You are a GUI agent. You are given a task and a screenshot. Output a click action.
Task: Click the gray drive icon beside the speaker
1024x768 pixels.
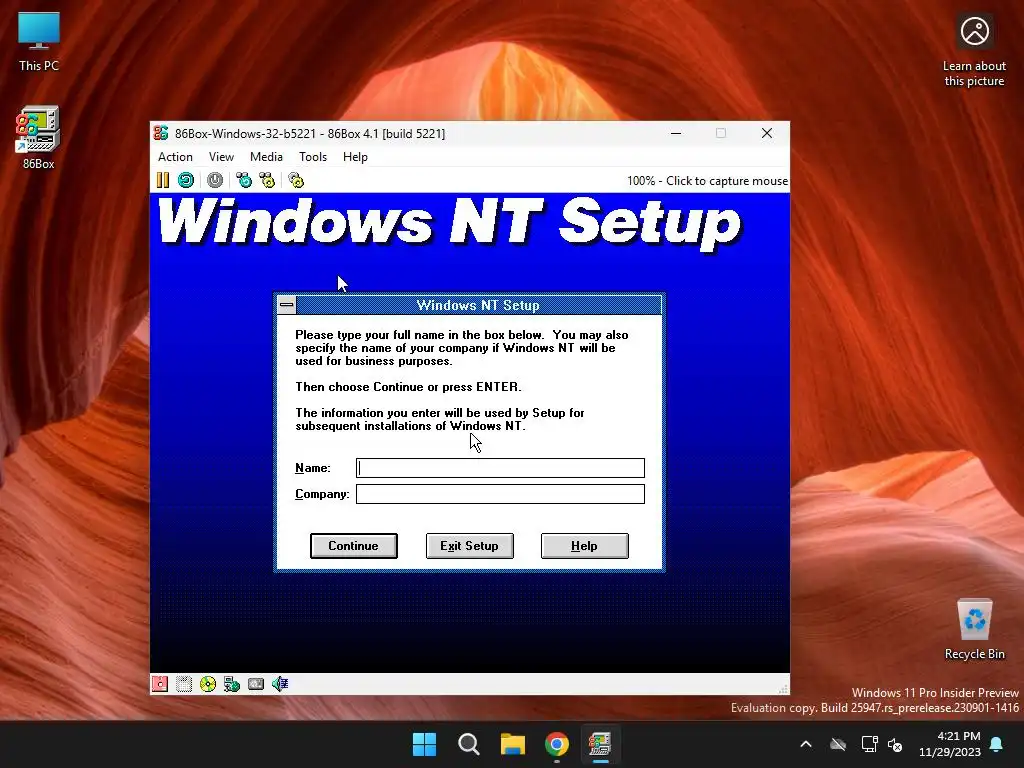tap(256, 684)
